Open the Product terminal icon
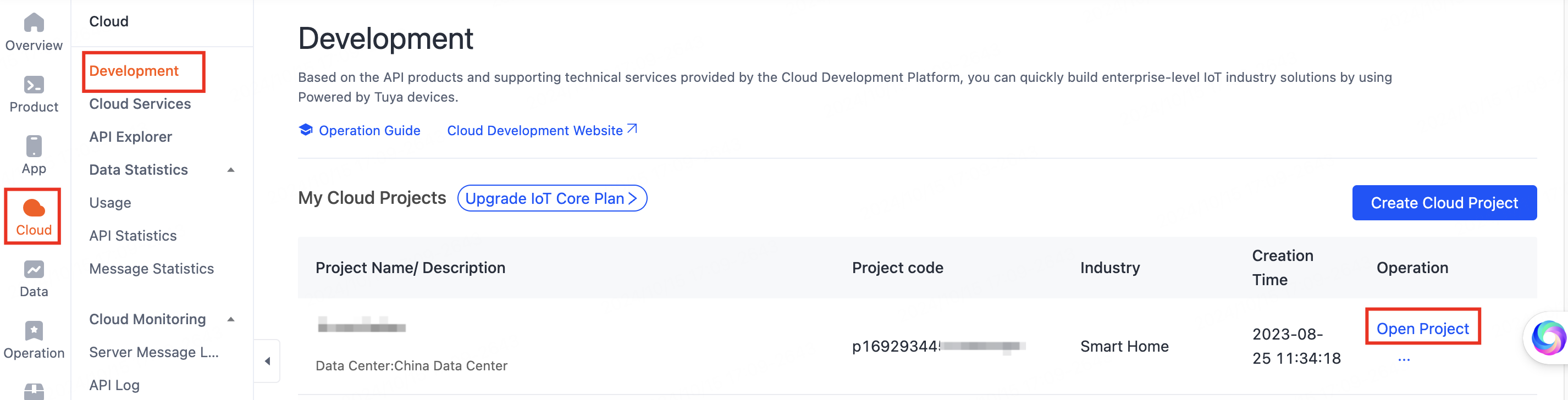 pyautogui.click(x=34, y=85)
